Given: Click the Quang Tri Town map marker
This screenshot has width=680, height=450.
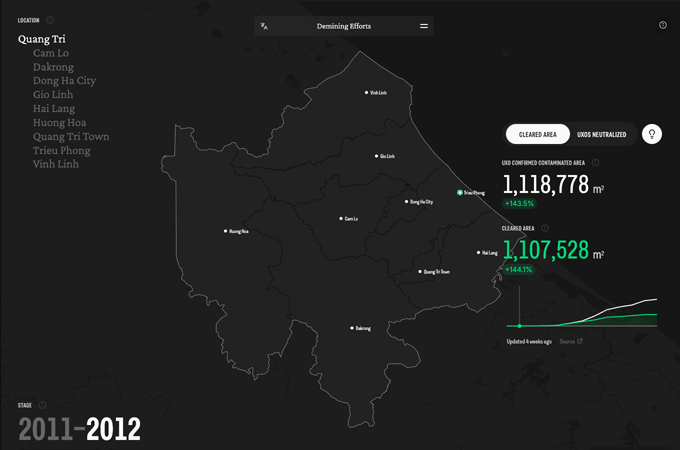Looking at the screenshot, I should (x=420, y=271).
